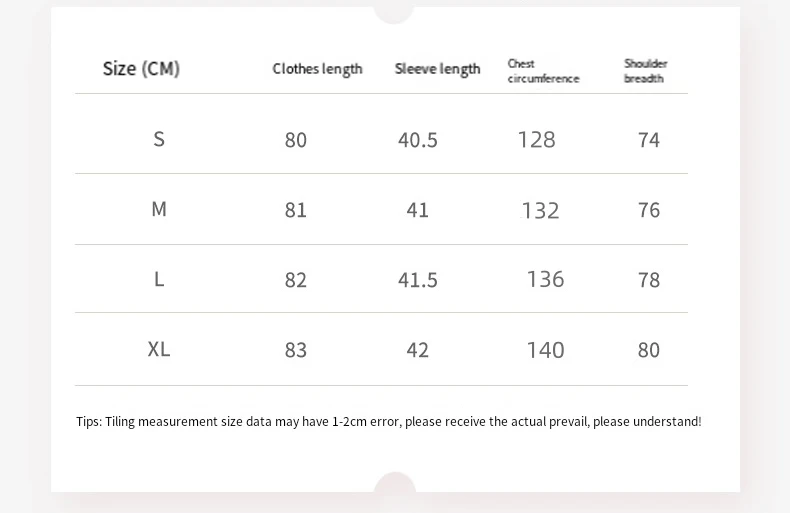Select the M size row label
The image size is (790, 513).
[x=159, y=209]
